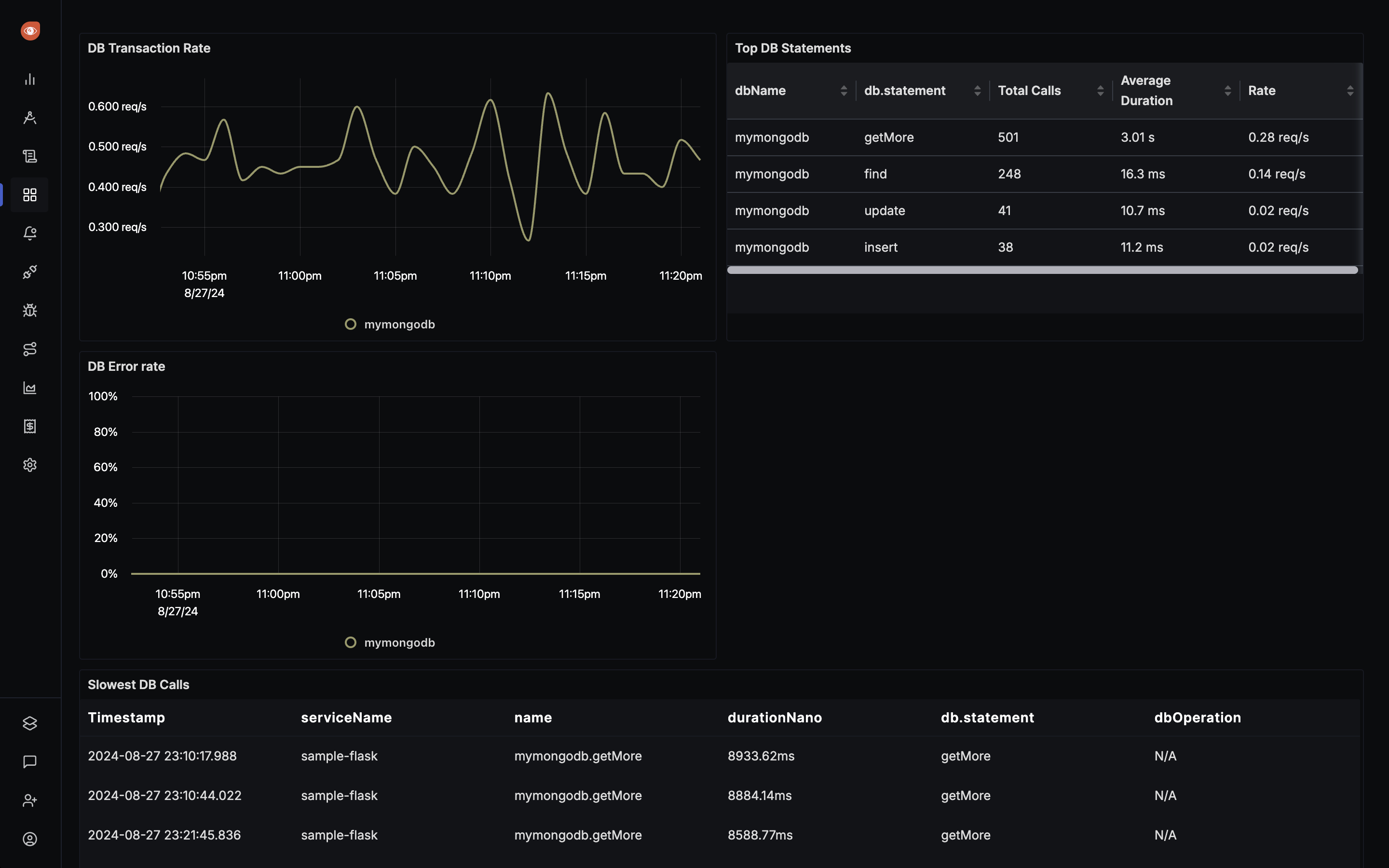Open Services bar-chart icon in sidebar
Viewport: 1389px width, 868px height.
coord(30,79)
